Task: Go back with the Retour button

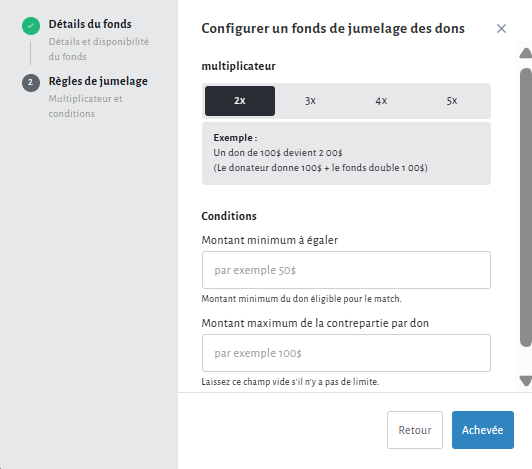Action: tap(415, 430)
